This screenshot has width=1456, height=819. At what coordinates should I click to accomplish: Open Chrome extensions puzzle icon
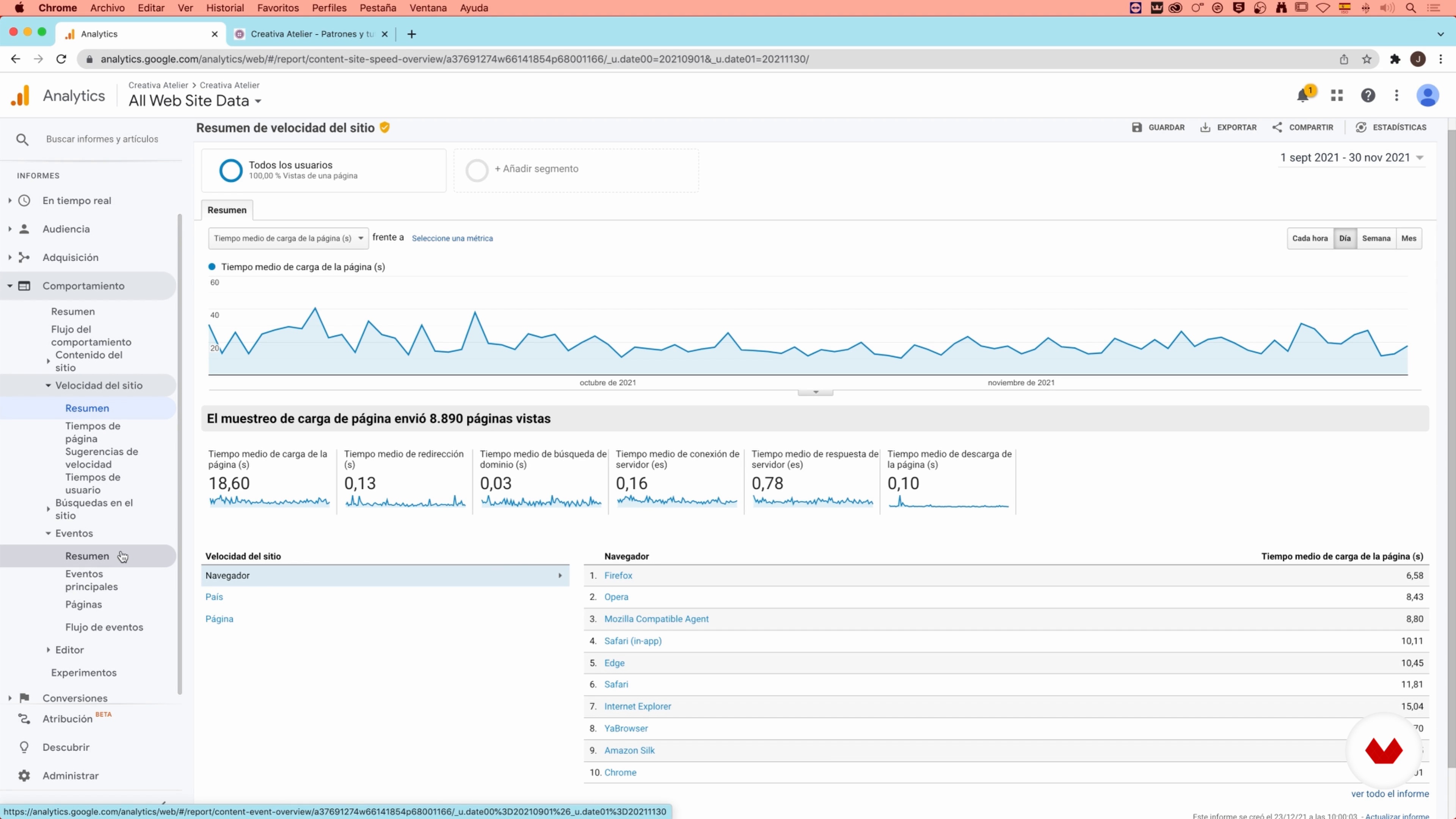point(1395,59)
